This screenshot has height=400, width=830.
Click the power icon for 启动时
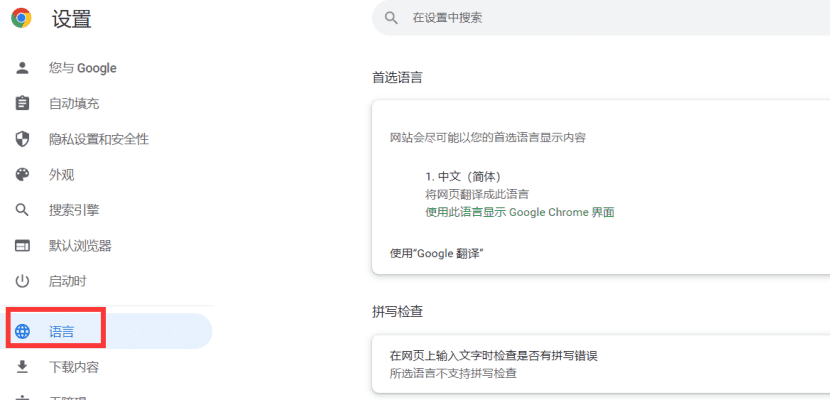pyautogui.click(x=22, y=281)
